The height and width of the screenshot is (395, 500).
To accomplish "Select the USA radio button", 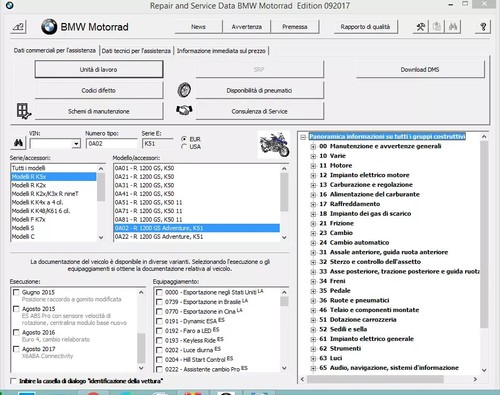I will (x=184, y=147).
